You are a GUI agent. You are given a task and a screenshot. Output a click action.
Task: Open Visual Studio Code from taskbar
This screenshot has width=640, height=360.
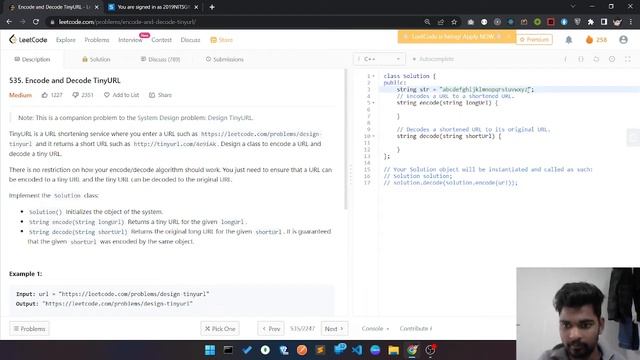tap(357, 350)
